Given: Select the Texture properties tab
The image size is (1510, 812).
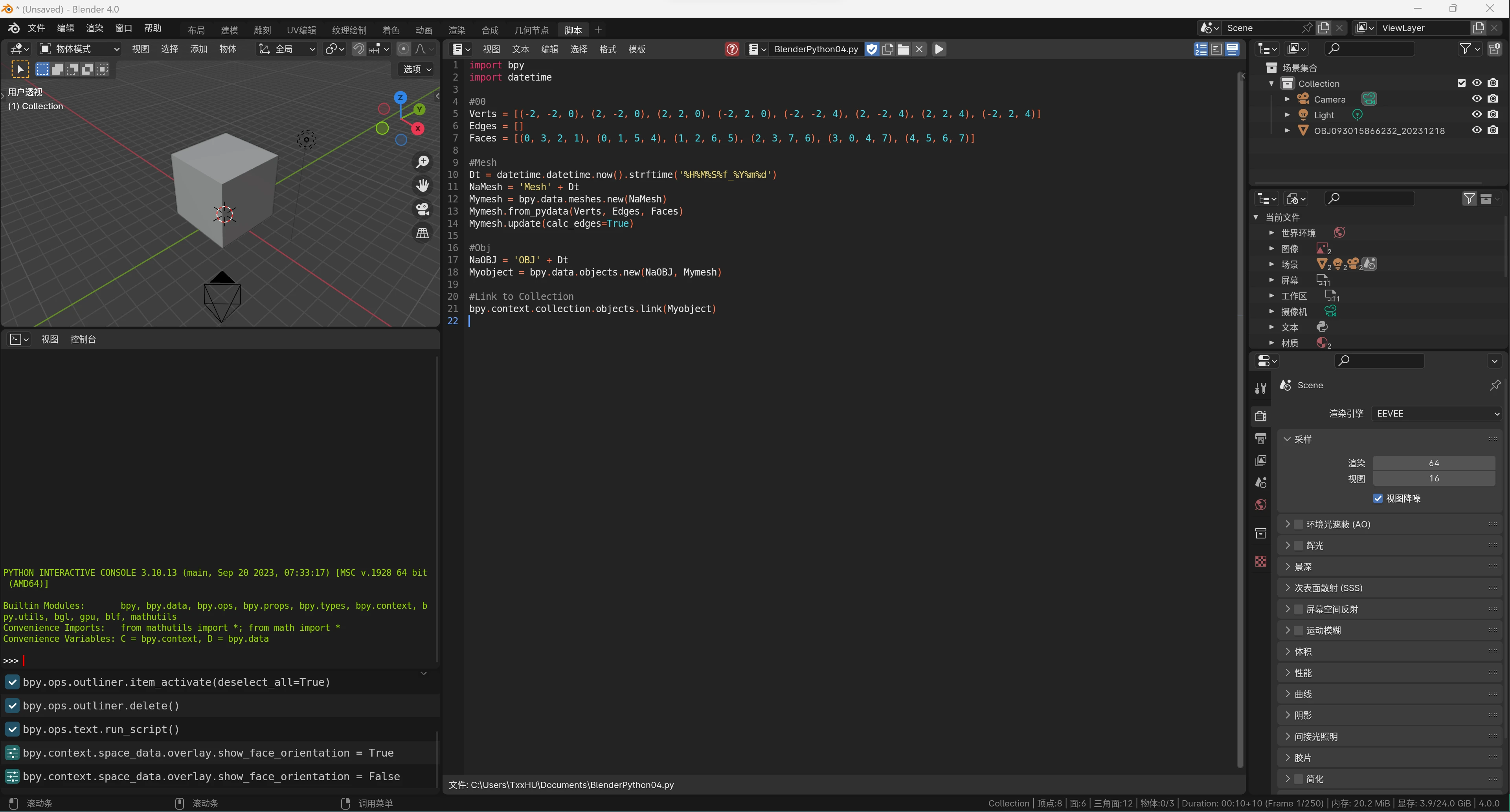Looking at the screenshot, I should tap(1261, 561).
